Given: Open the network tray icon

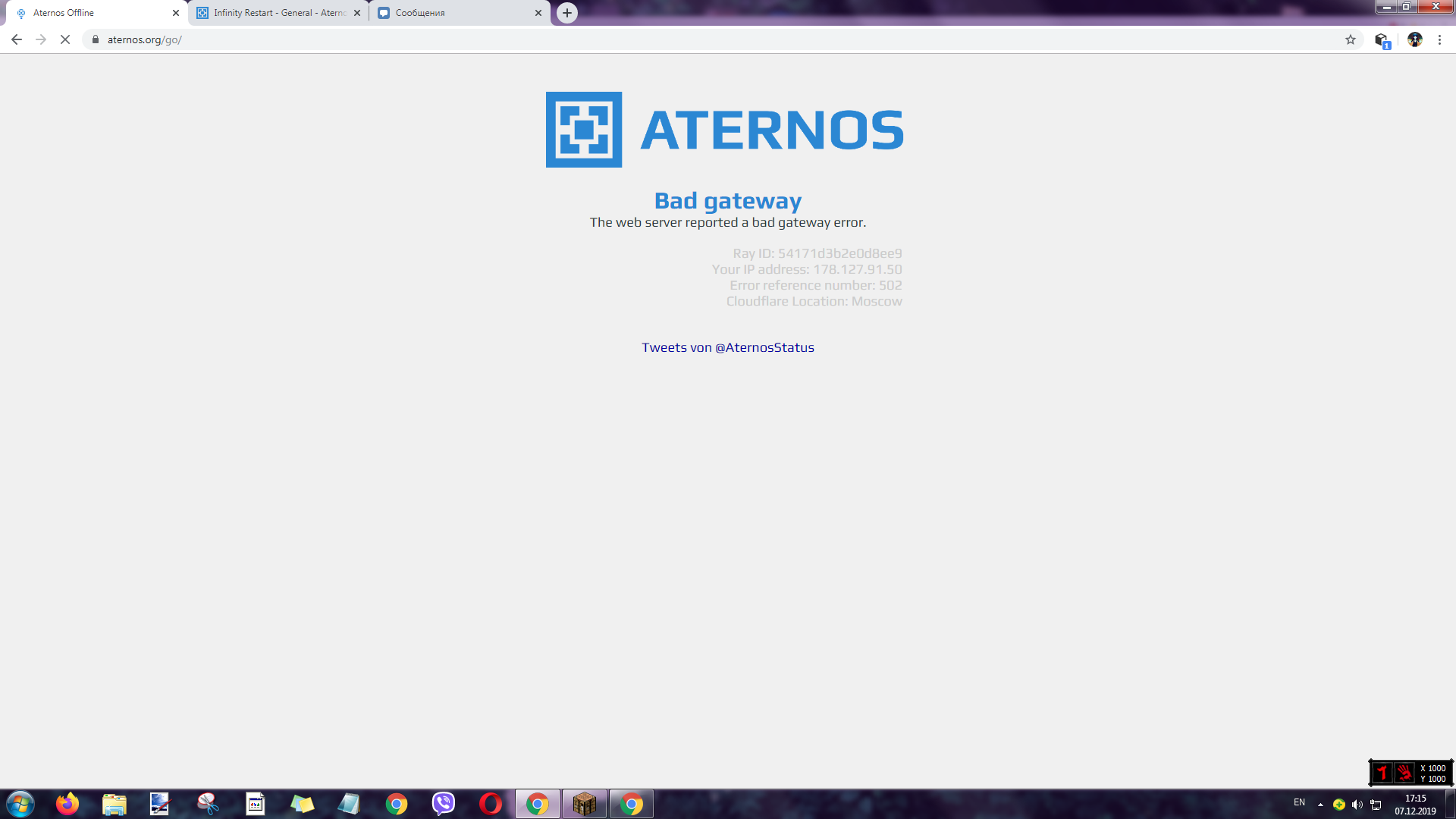Looking at the screenshot, I should pyautogui.click(x=1376, y=805).
